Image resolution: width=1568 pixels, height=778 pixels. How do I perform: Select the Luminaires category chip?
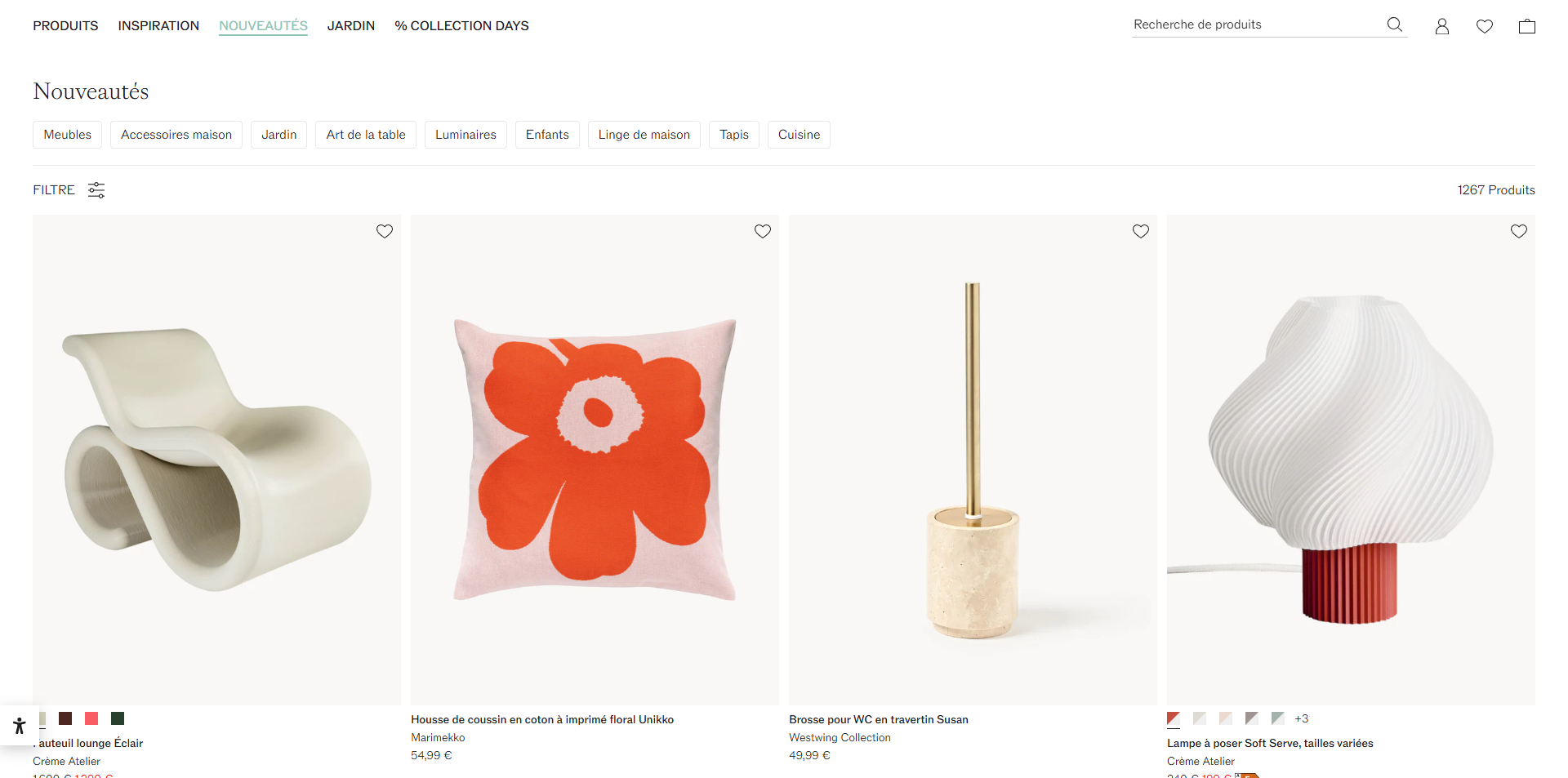(465, 135)
